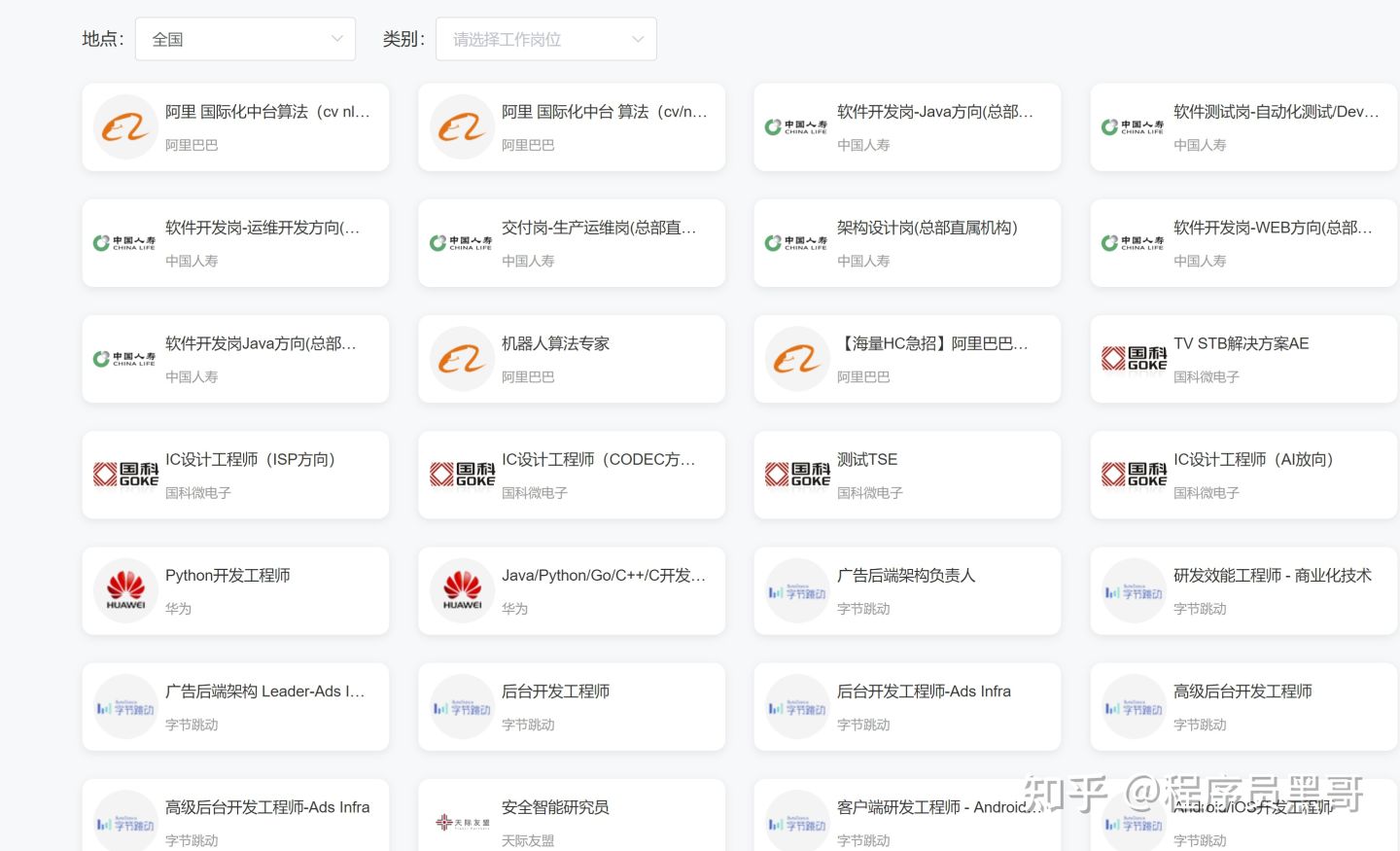Click the GOKE logo beside TV STB解决方案AE
Image resolution: width=1400 pixels, height=851 pixels.
tap(1134, 359)
